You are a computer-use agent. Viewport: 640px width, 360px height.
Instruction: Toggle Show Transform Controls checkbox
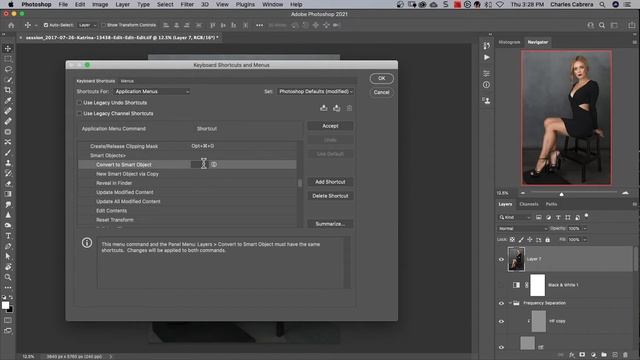click(103, 25)
